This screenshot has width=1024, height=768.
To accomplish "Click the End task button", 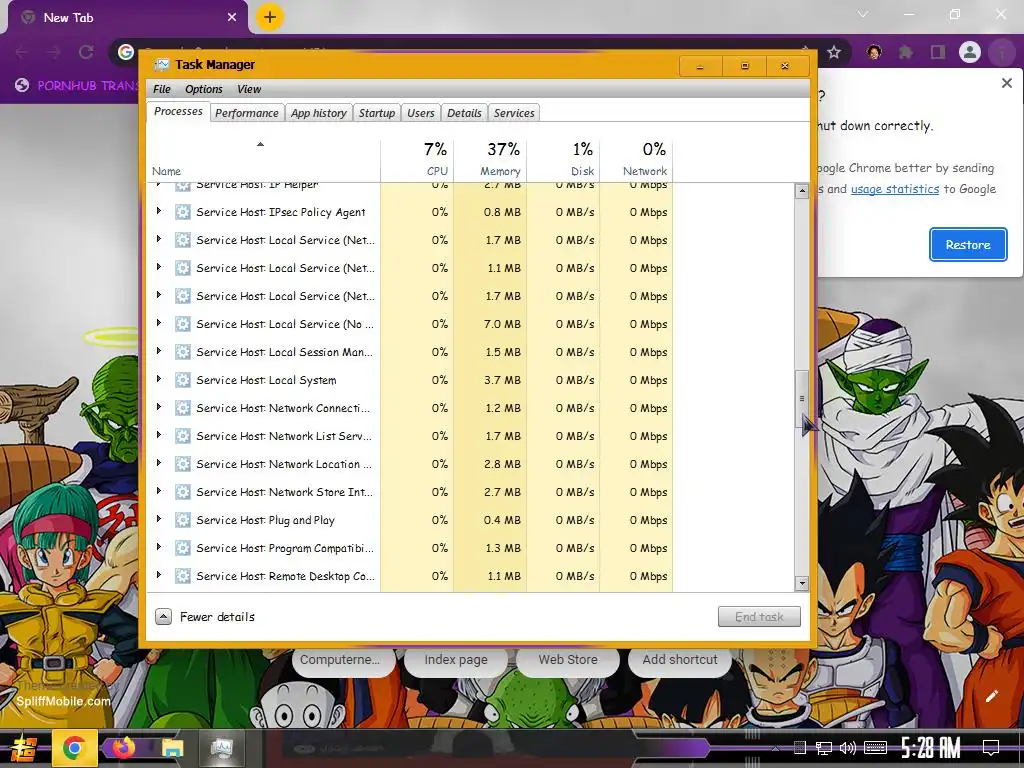I will tap(759, 616).
